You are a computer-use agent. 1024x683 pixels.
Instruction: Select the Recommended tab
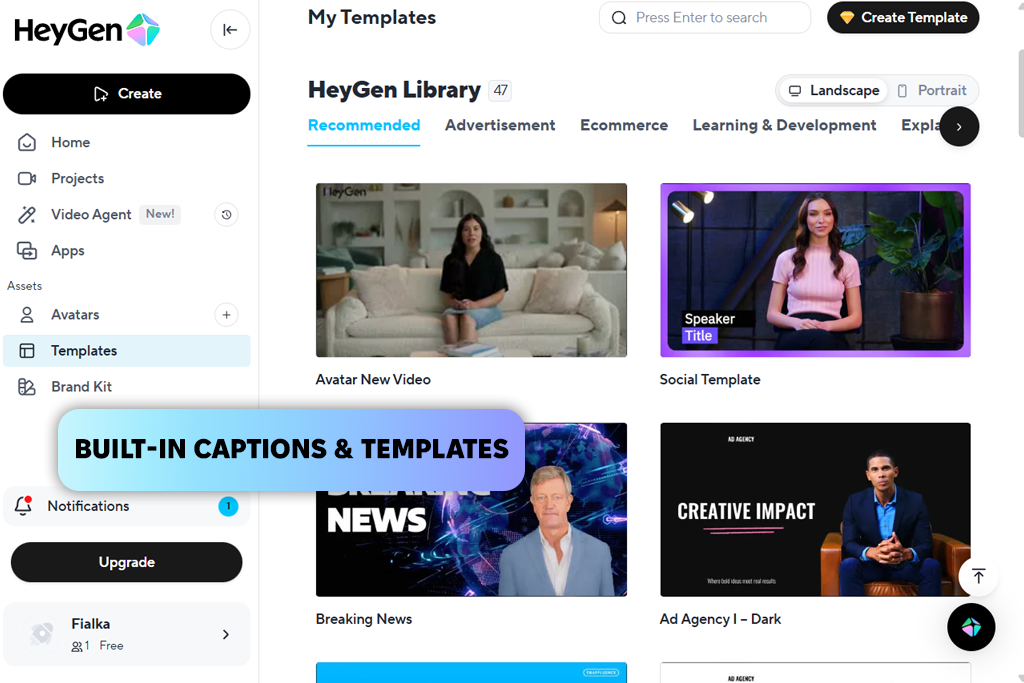point(364,125)
